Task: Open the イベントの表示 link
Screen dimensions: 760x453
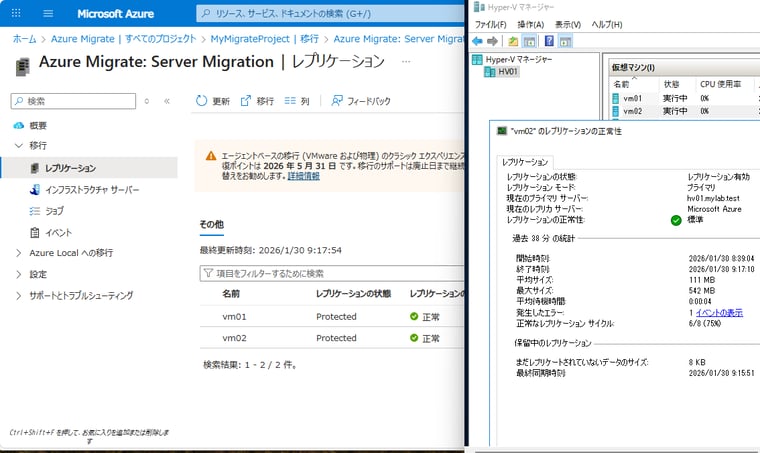Action: [719, 312]
